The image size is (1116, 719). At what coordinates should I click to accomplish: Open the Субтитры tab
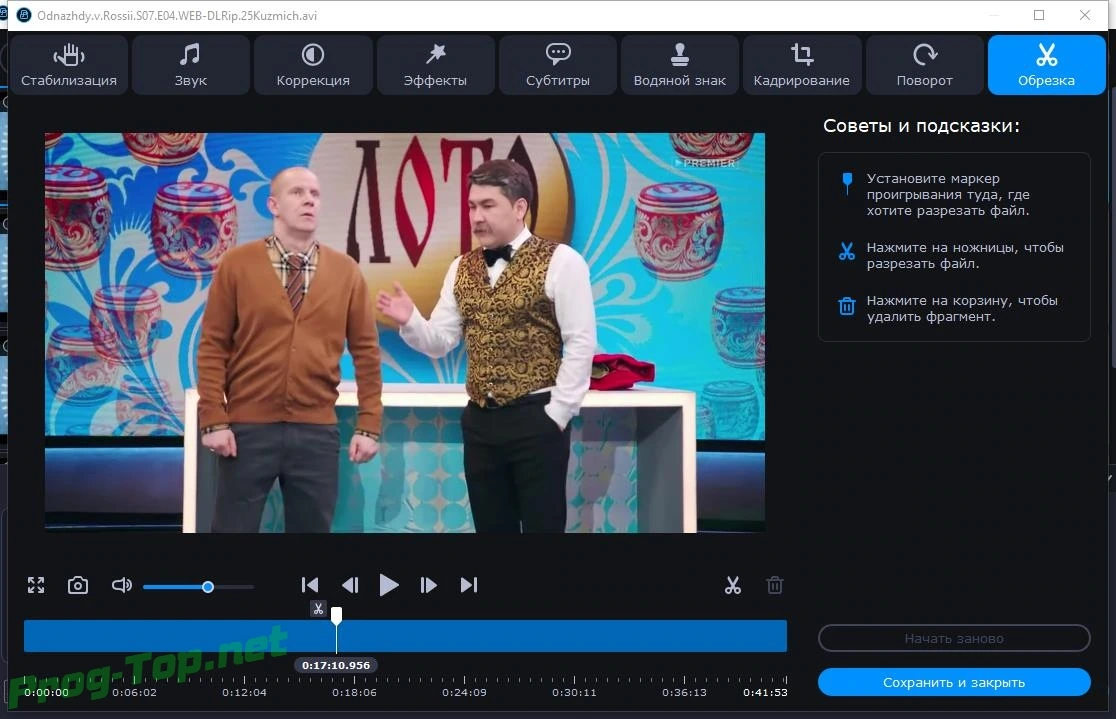[x=558, y=65]
